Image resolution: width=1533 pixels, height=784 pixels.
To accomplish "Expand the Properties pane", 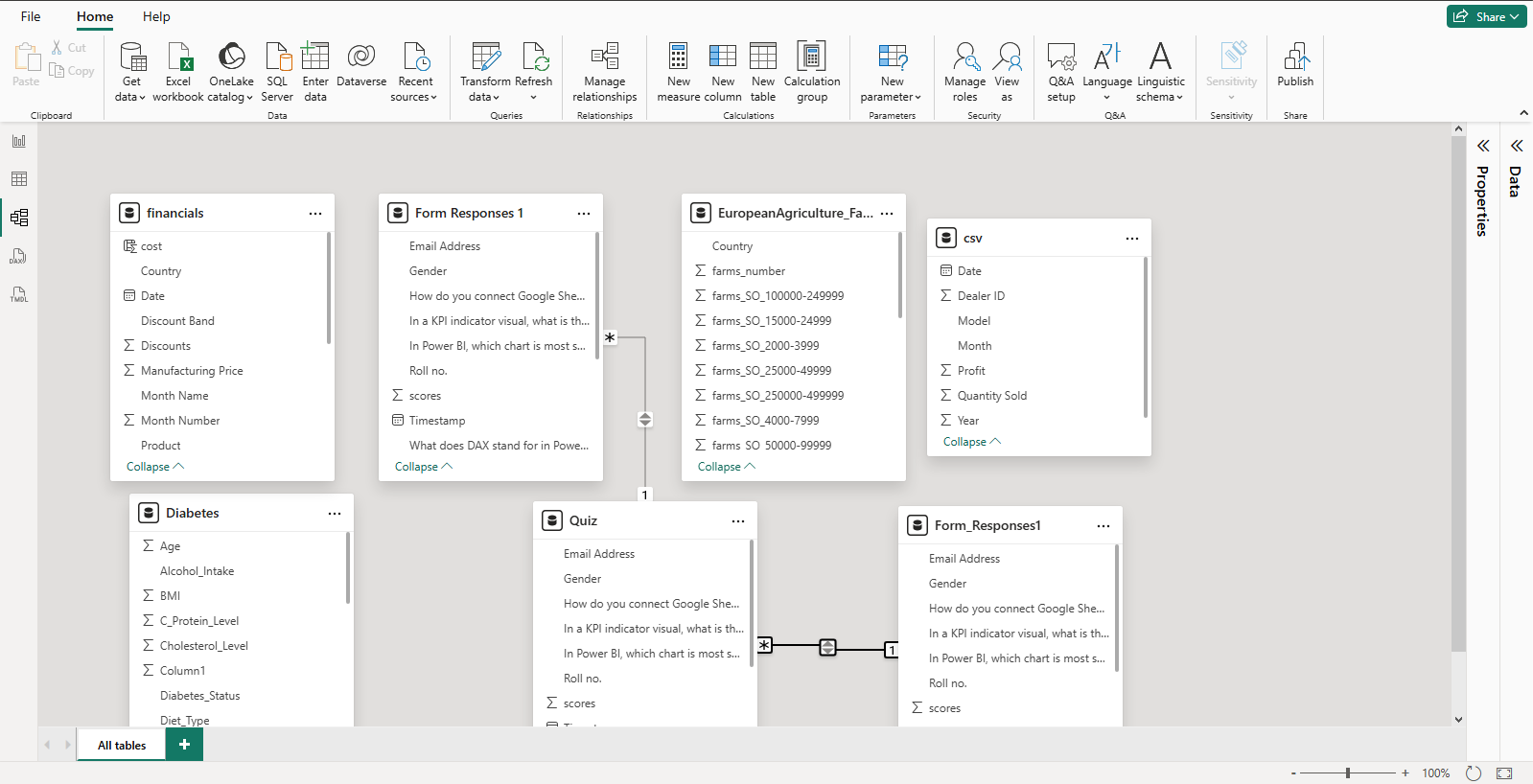I will pyautogui.click(x=1483, y=147).
